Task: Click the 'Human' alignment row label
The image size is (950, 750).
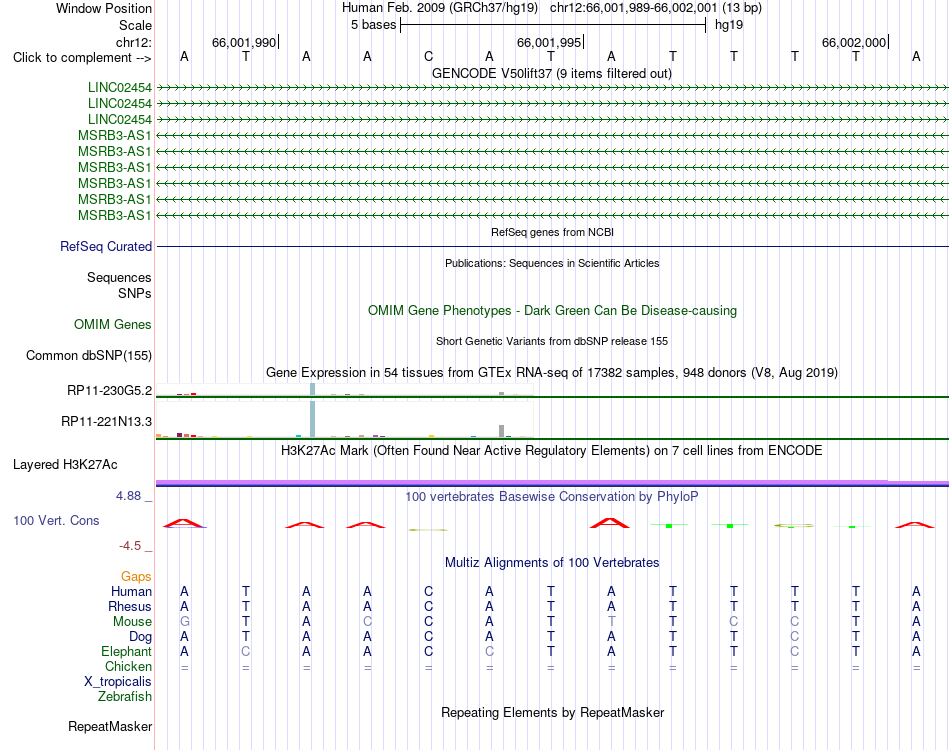Action: [131, 592]
